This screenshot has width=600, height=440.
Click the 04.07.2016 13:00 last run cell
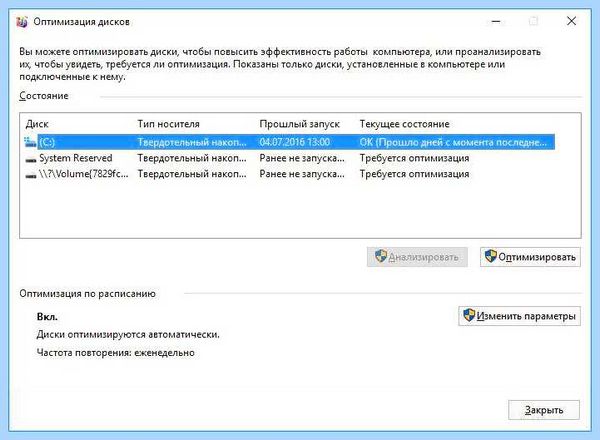tap(295, 142)
